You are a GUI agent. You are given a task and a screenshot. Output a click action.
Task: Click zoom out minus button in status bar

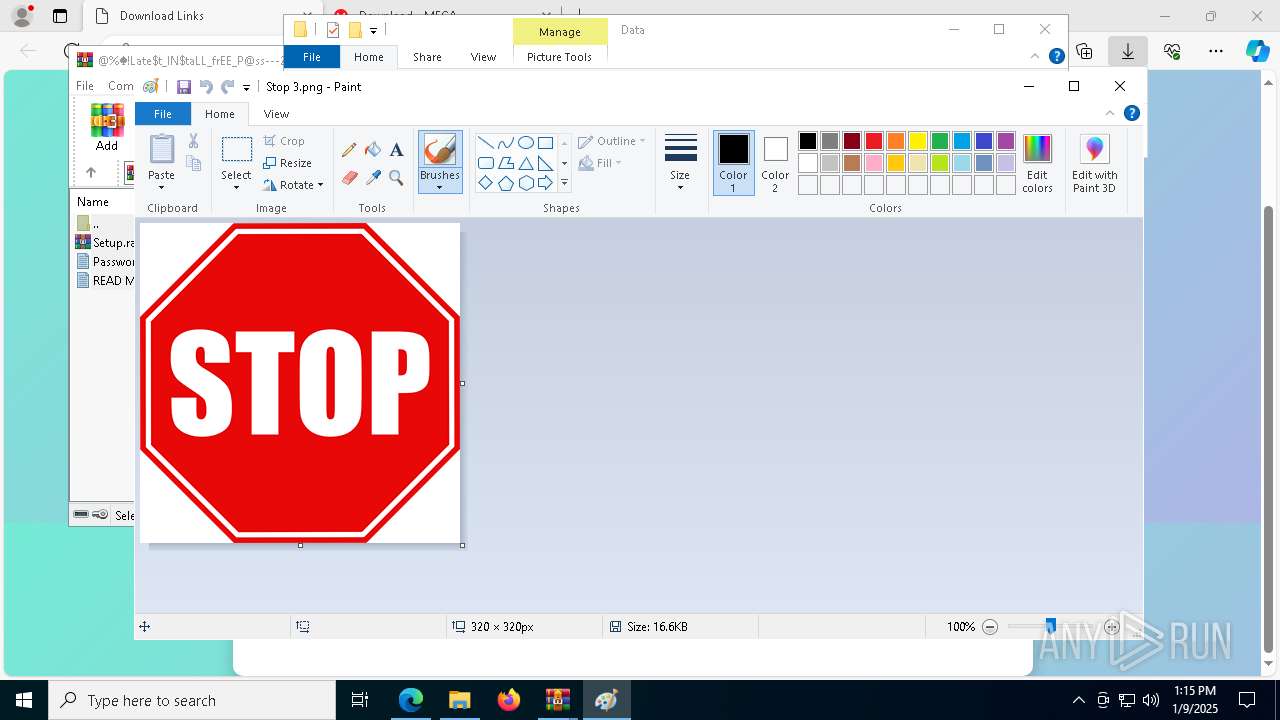pyautogui.click(x=990, y=627)
